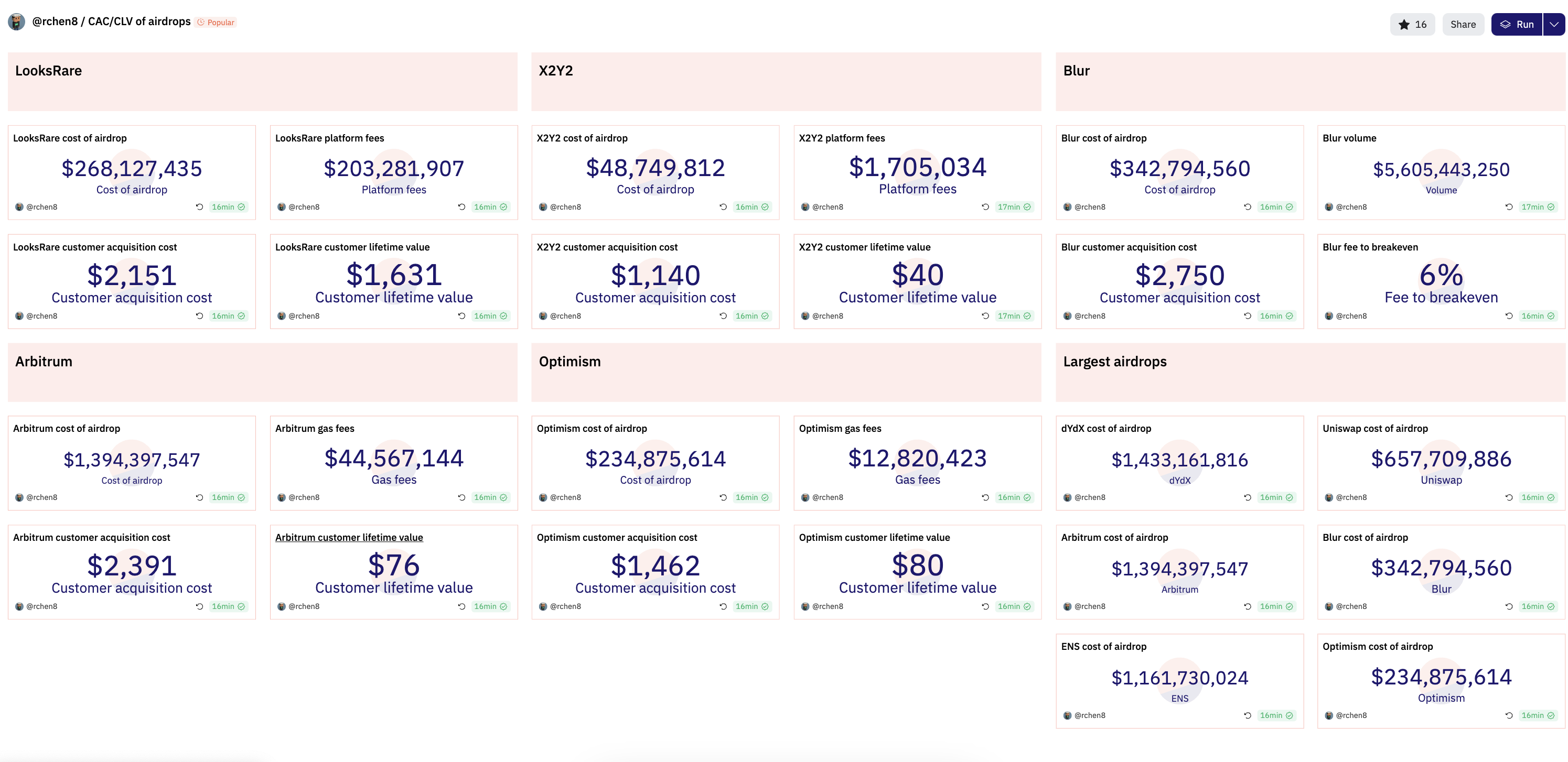The image size is (1568, 762).
Task: Open Arbitrum customer lifetime value title link
Action: (349, 538)
